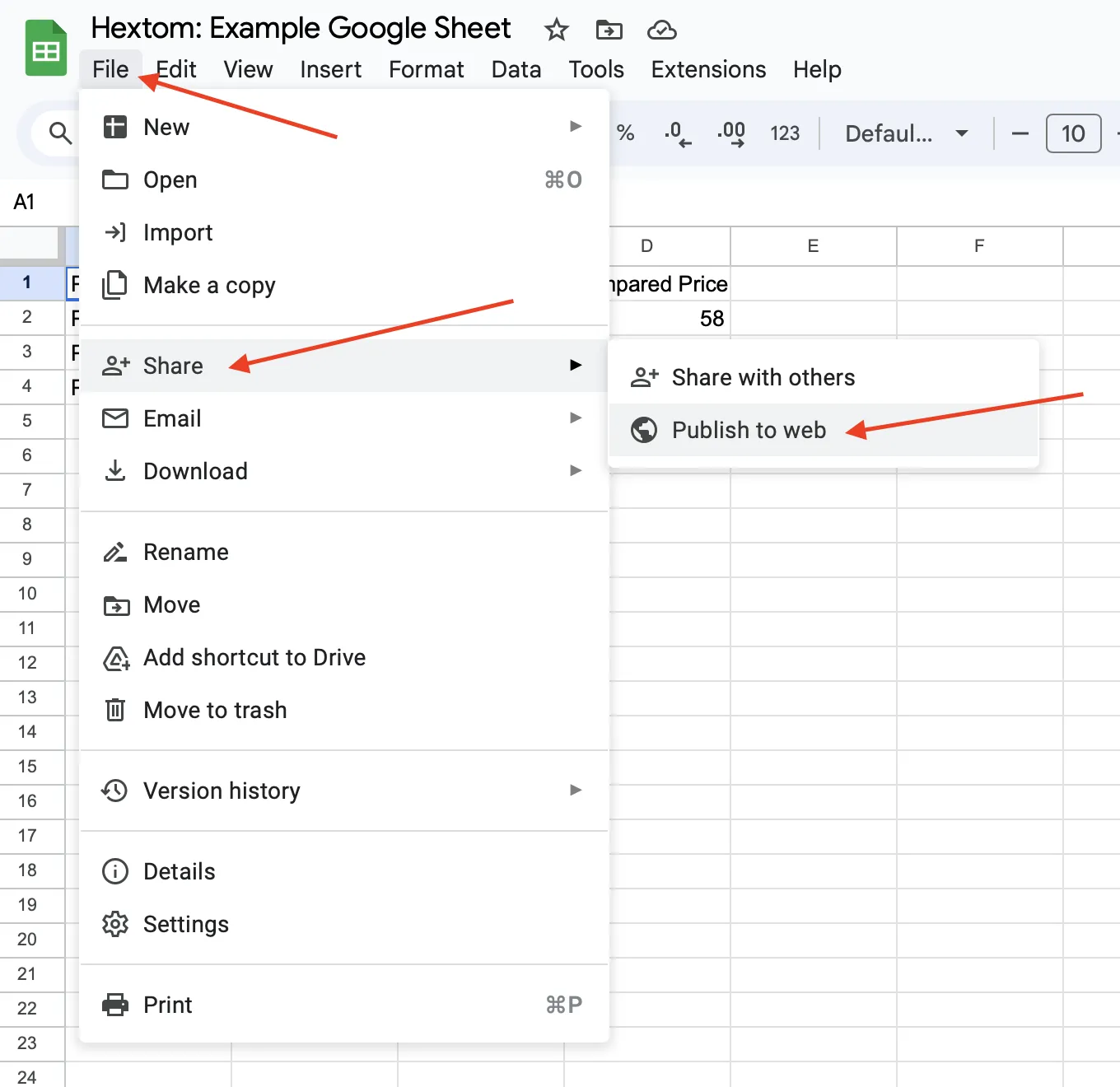Click the Google Sheets home logo
Screen dimensions: 1120x1087
pos(46,49)
